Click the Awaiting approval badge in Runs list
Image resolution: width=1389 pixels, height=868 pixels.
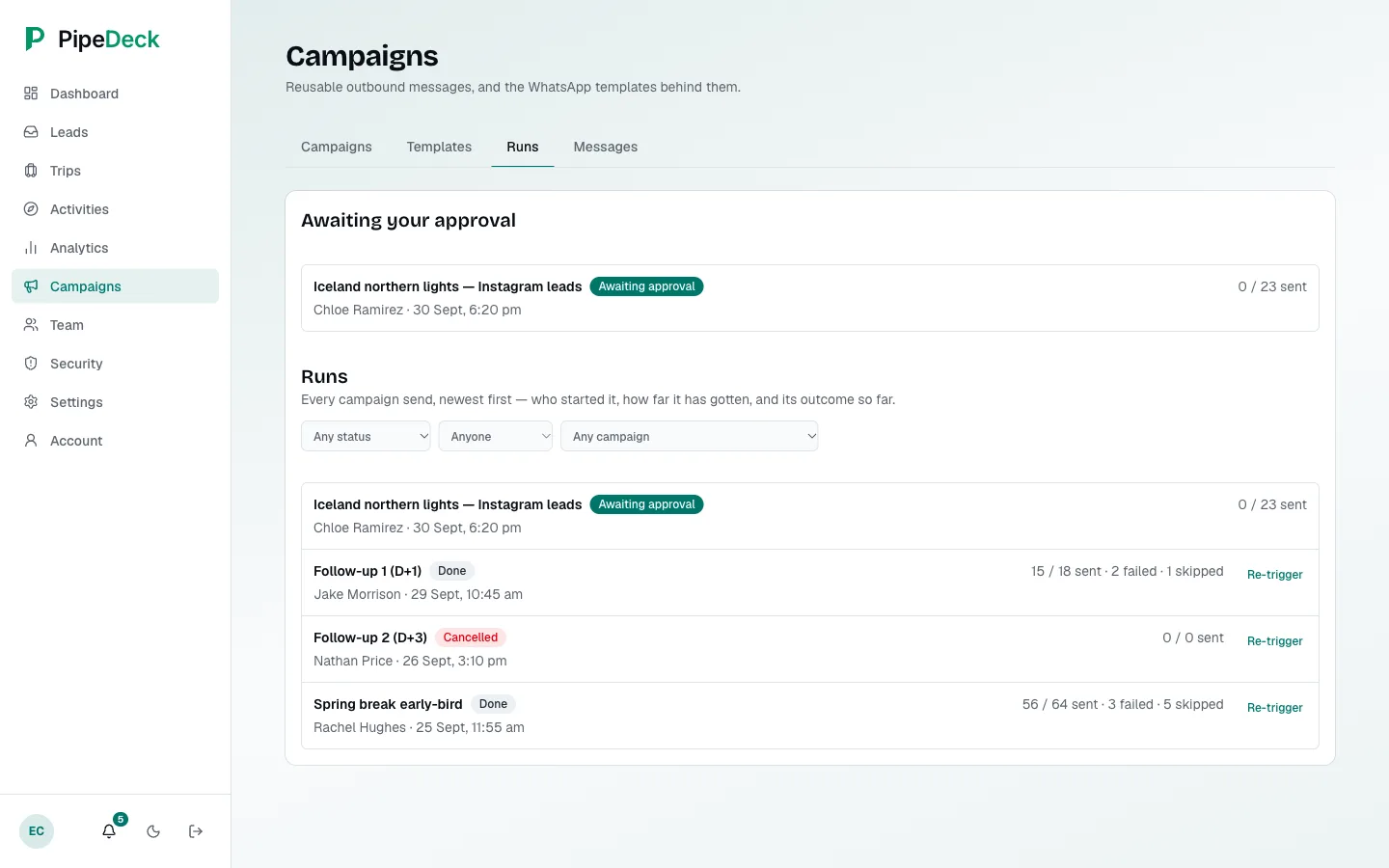(646, 504)
